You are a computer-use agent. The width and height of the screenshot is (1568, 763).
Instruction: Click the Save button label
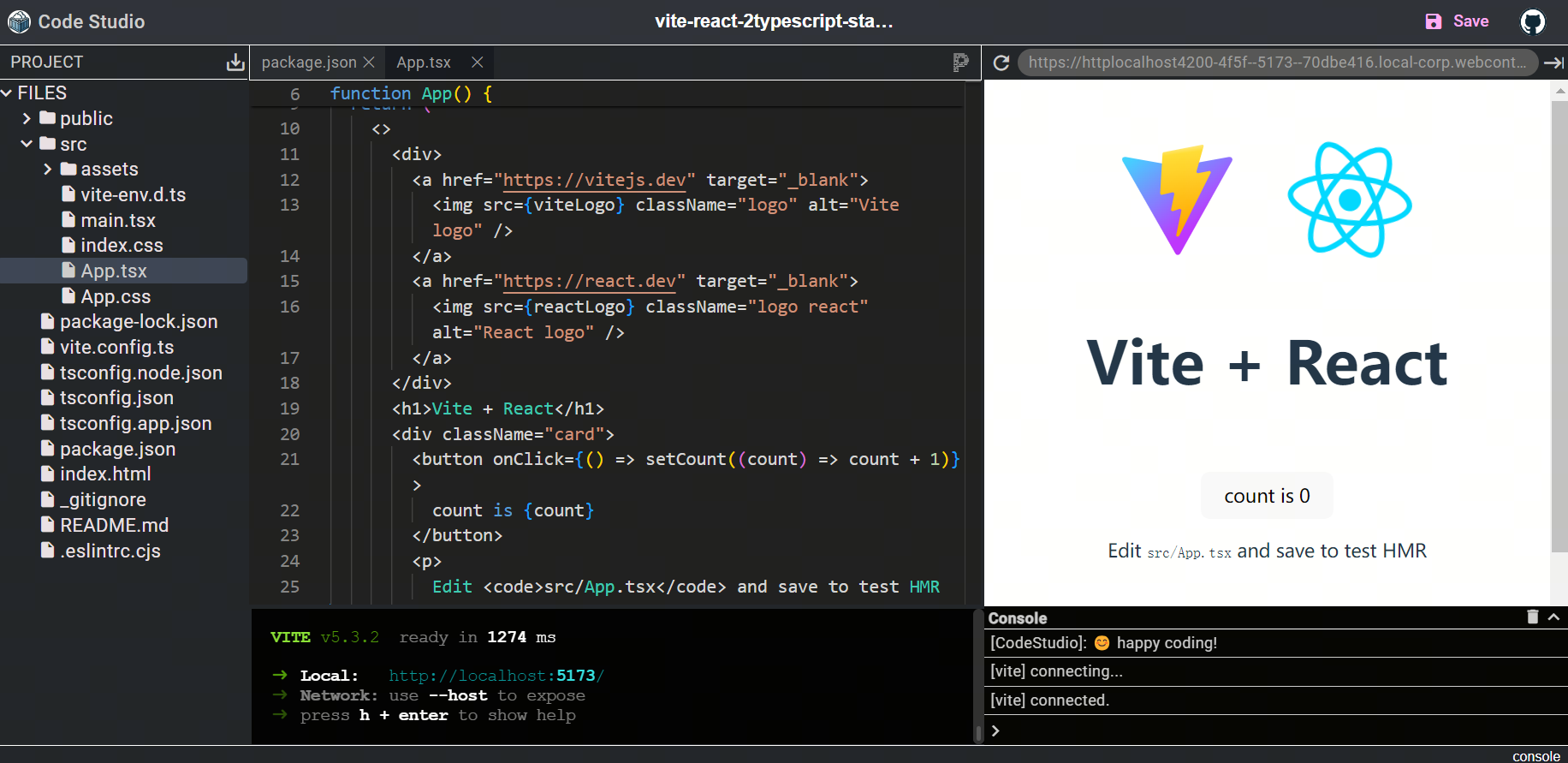point(1470,21)
